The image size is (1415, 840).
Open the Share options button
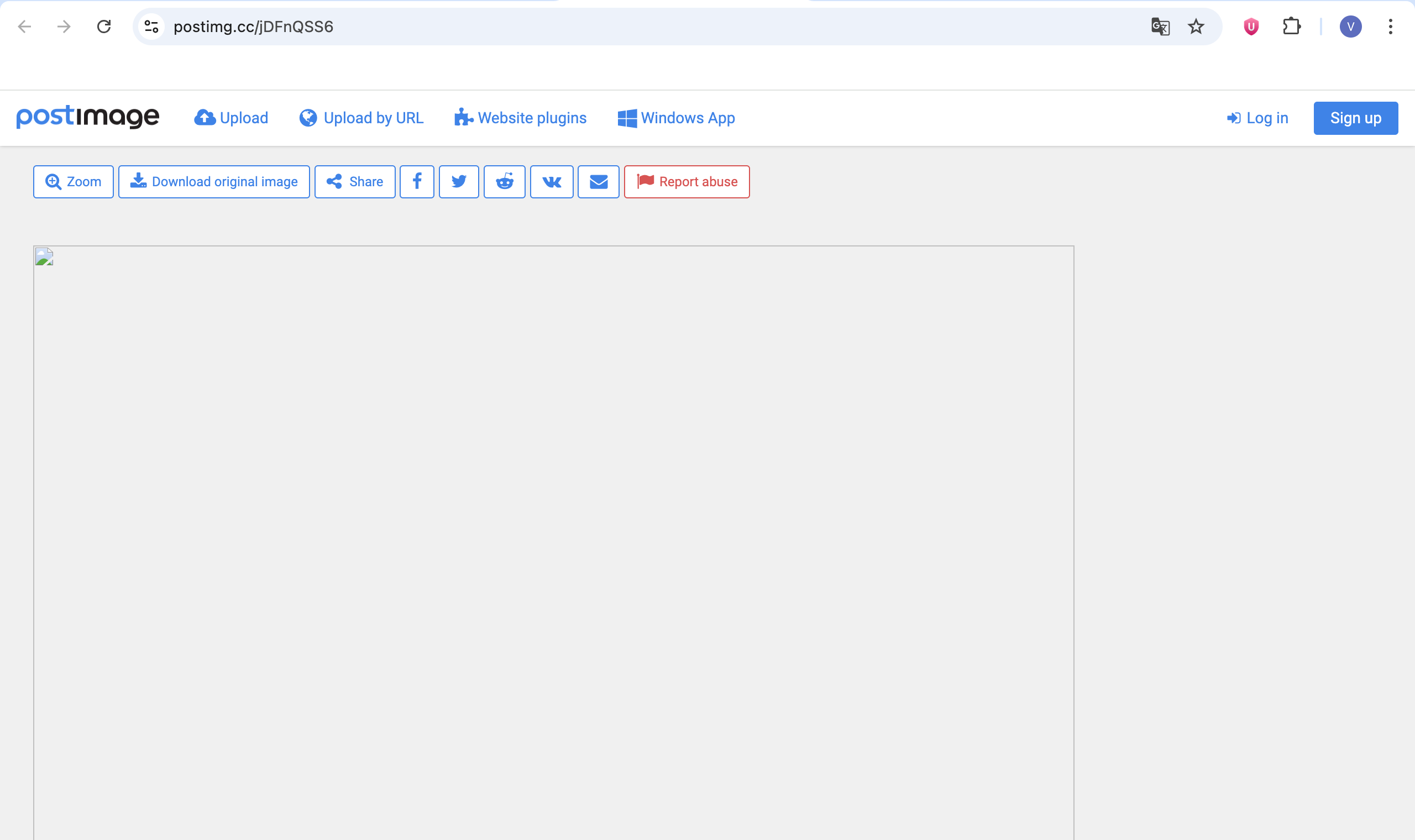(x=354, y=182)
